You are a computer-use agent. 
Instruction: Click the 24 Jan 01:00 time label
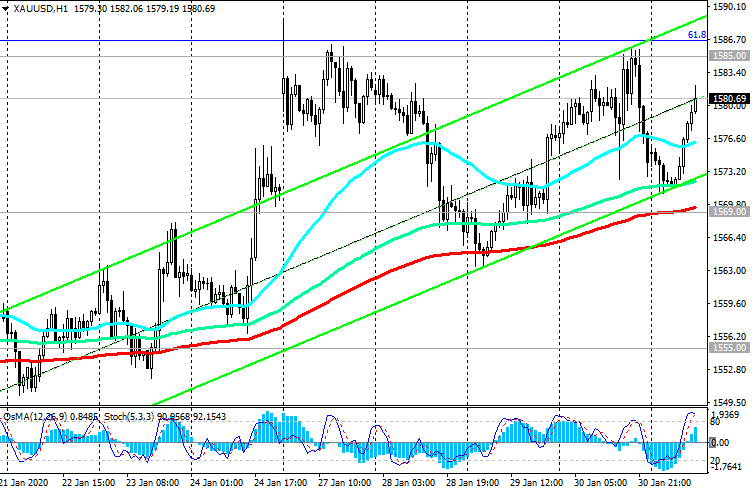tap(216, 482)
